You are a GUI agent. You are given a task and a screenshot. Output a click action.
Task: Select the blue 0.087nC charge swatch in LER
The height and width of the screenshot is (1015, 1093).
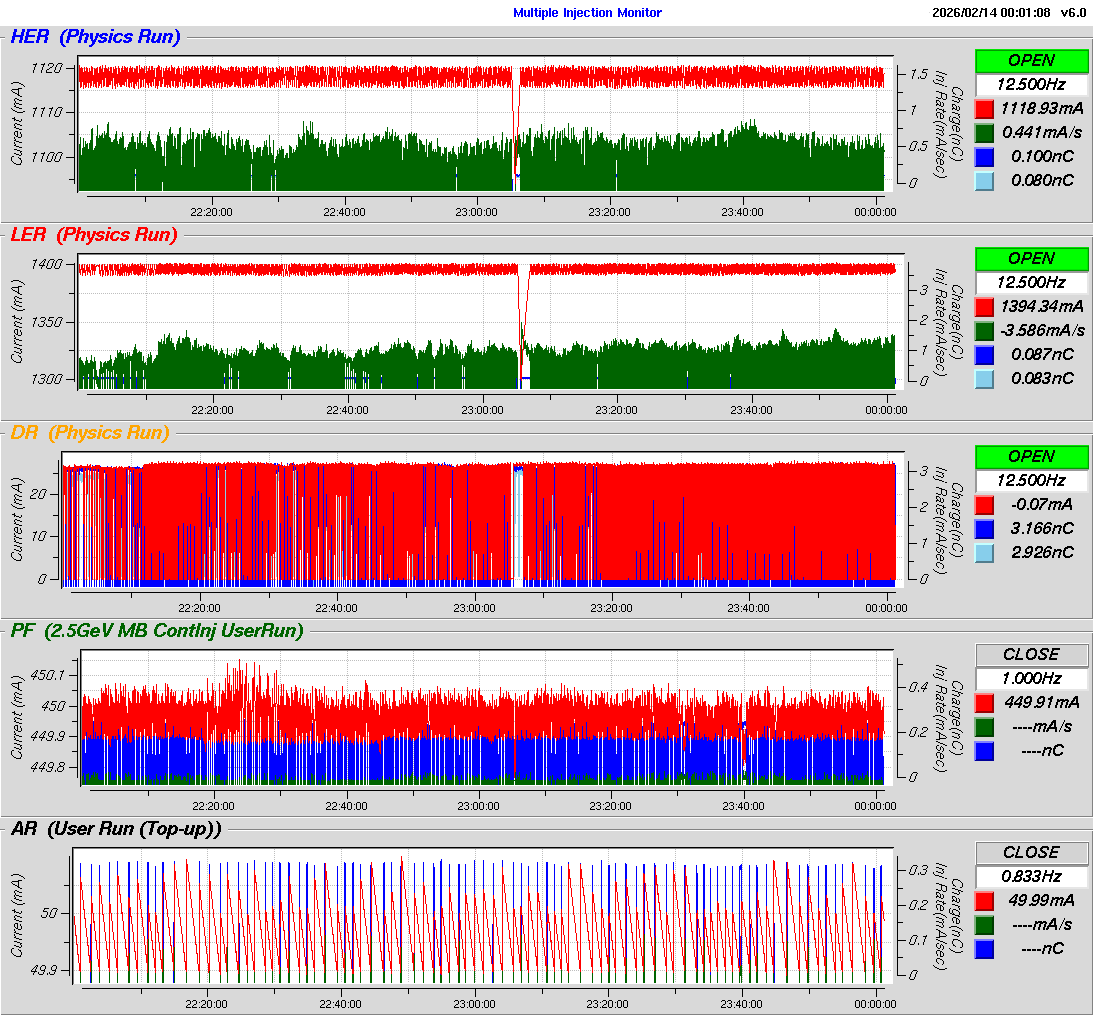984,354
